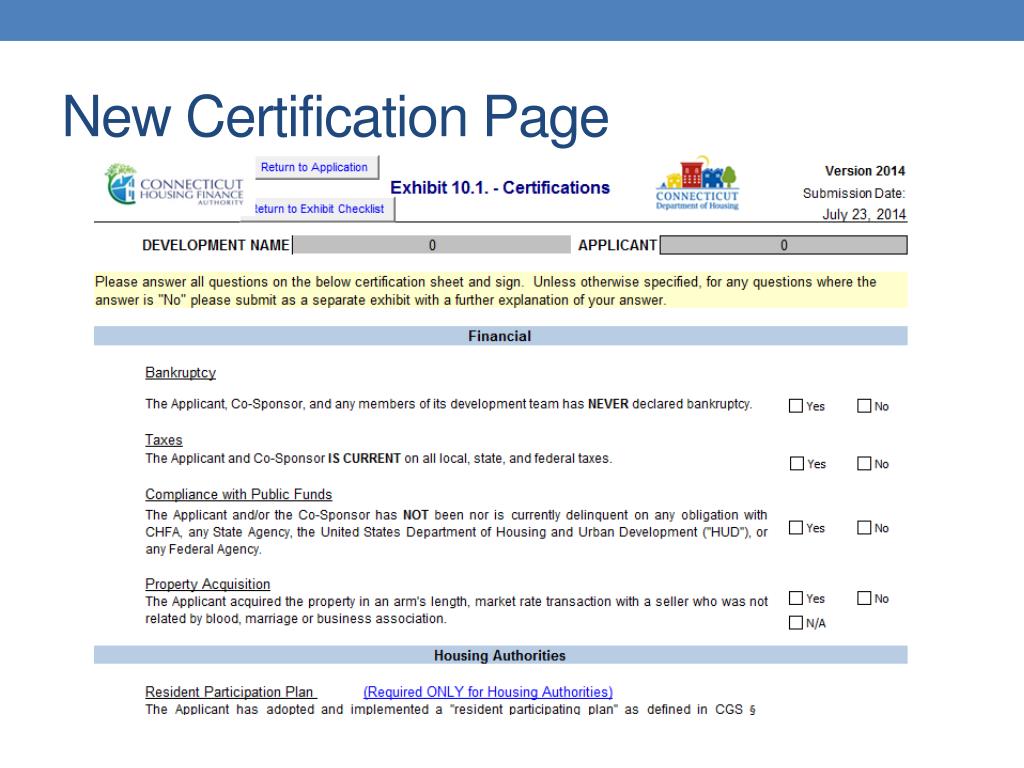Image resolution: width=1024 pixels, height=768 pixels.
Task: Click the Exhibit 10.1. - Certifications title
Action: pyautogui.click(x=500, y=187)
